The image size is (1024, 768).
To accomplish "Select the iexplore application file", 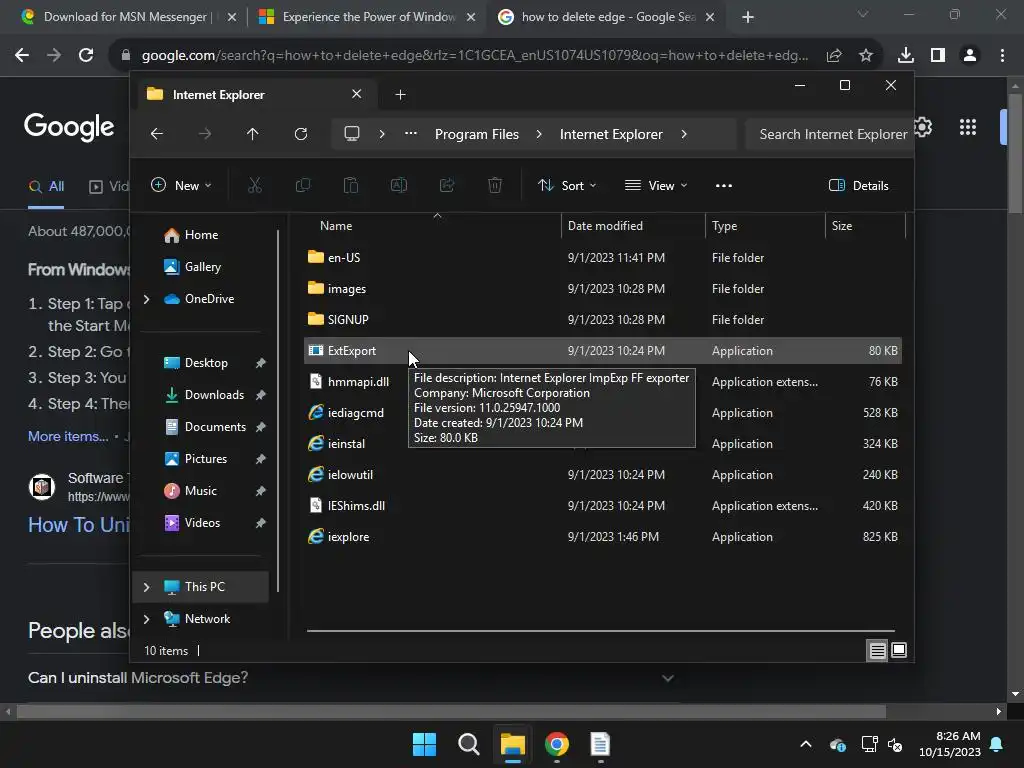I will pyautogui.click(x=603, y=537).
